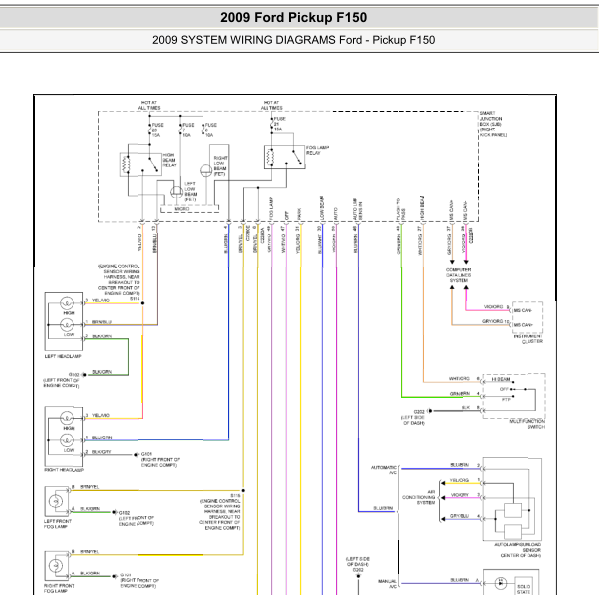Click the 'VIO/GRY' wire label at sensor
The width and height of the screenshot is (599, 595).
pos(460,495)
